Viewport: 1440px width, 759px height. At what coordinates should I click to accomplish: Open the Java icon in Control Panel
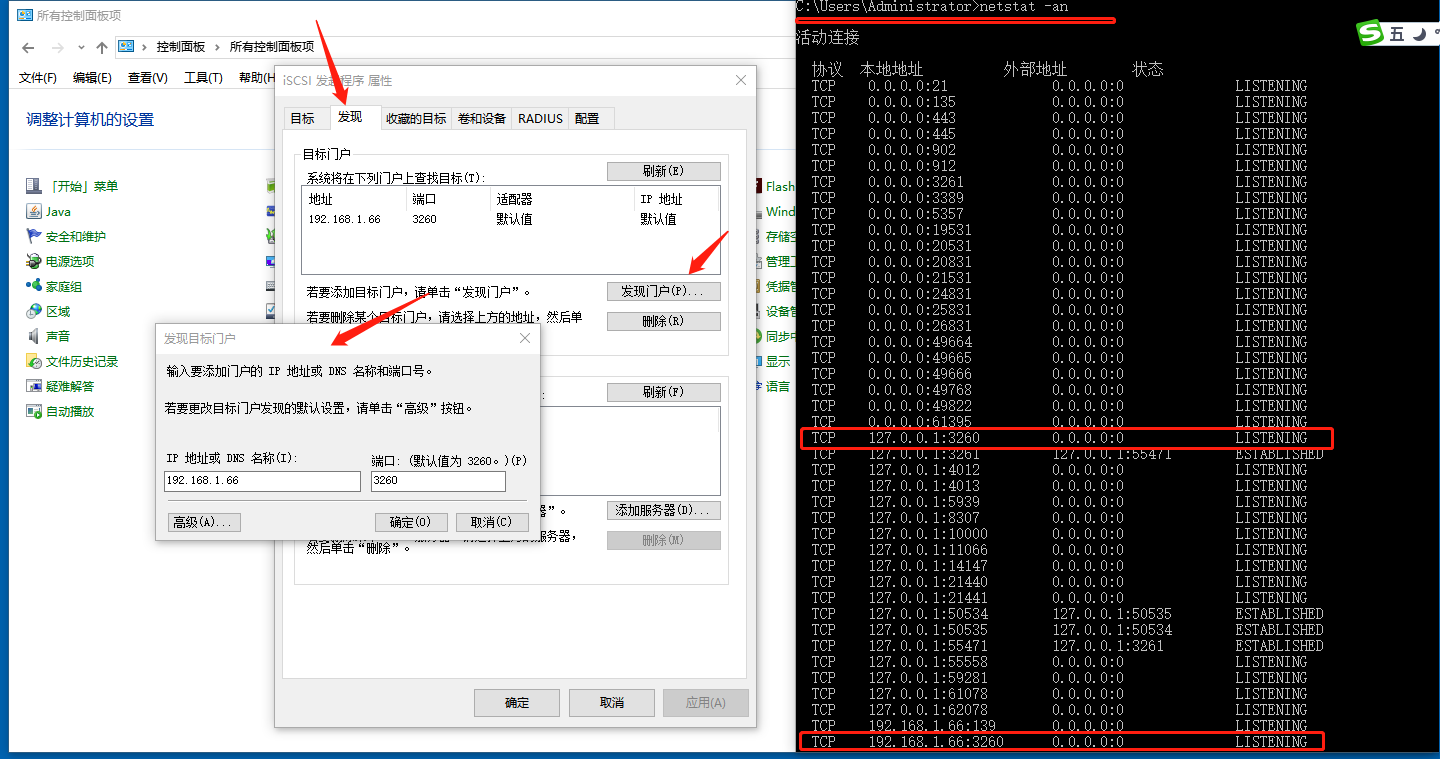[34, 211]
